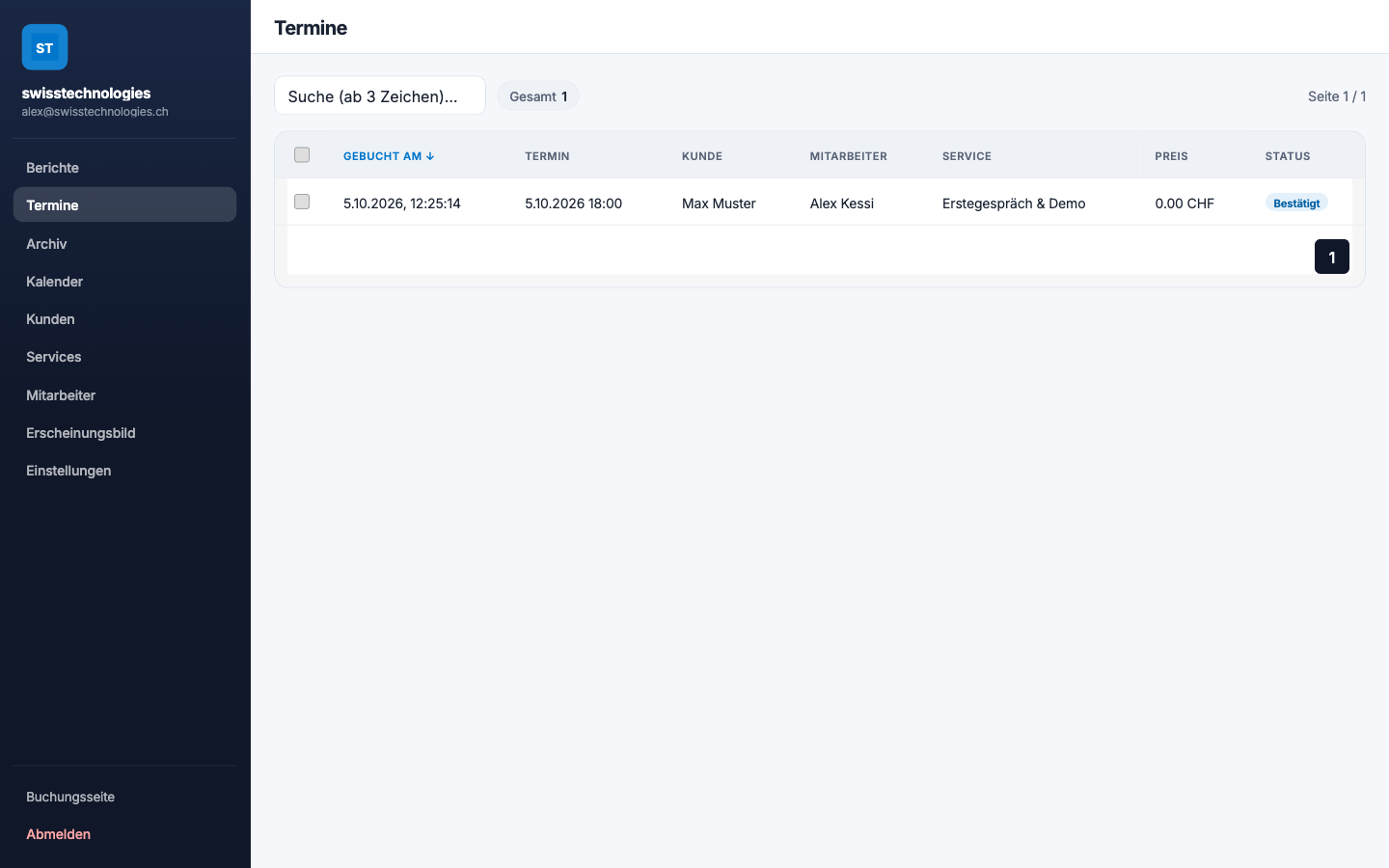Open the Mitarbeiter section
The image size is (1389, 868).
pos(124,395)
